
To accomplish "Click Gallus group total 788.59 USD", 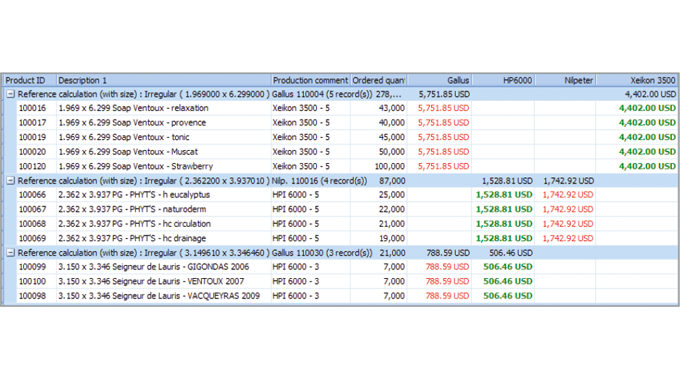I will pos(448,252).
